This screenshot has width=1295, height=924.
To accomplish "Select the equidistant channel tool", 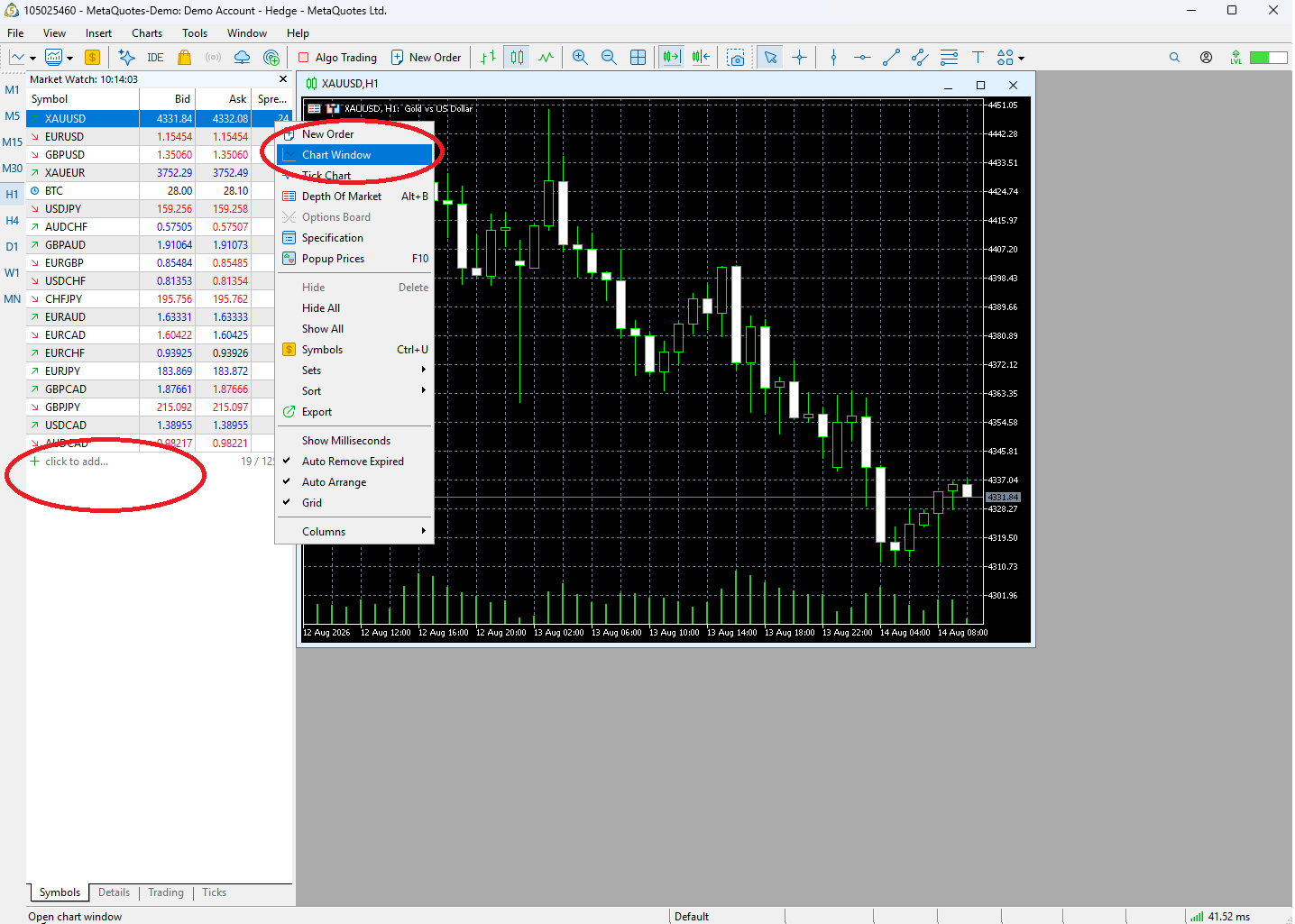I will pos(920,57).
